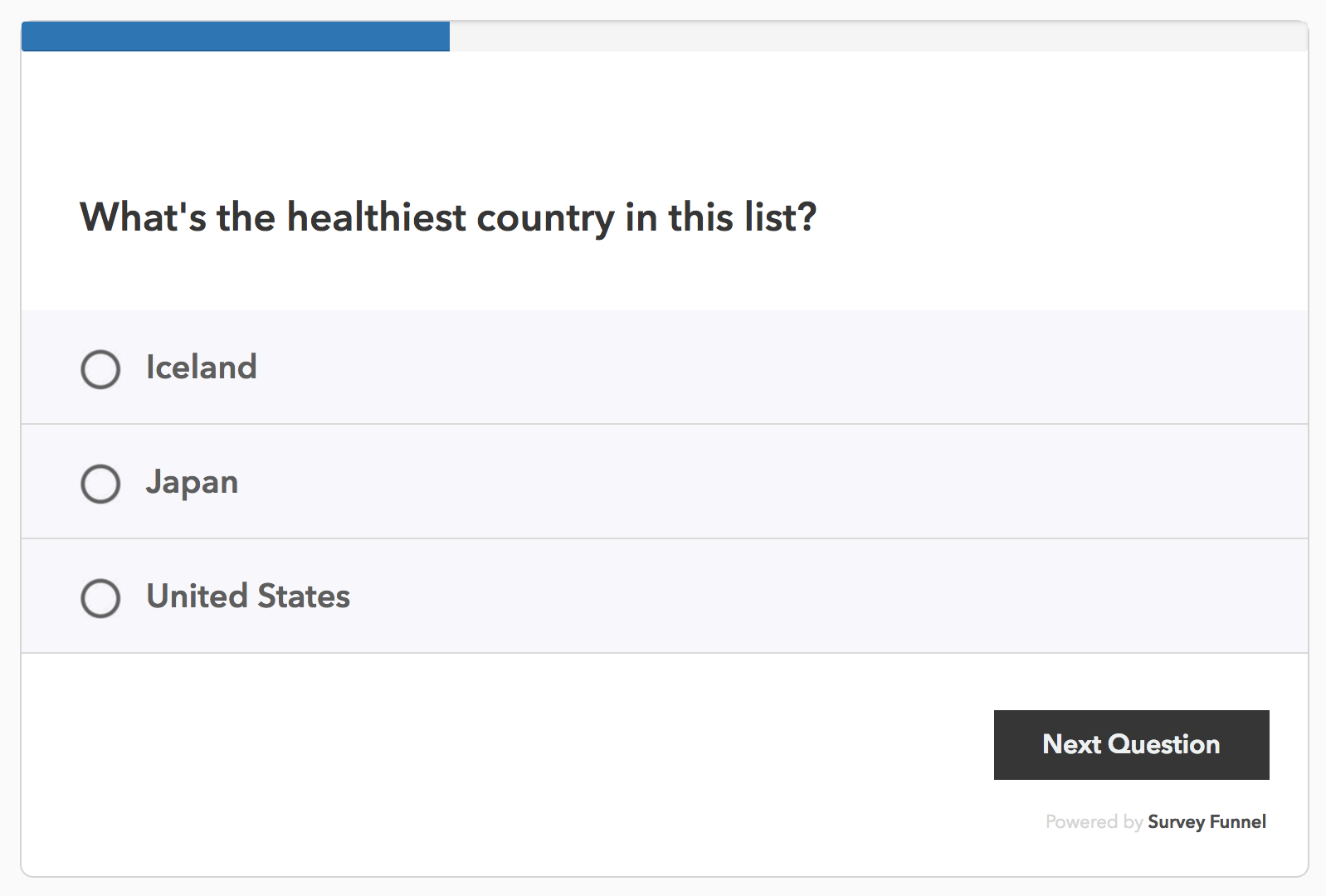Screen dimensions: 1326x896
Task: Click the gray unfilled progress bar portion
Action: 878,37
